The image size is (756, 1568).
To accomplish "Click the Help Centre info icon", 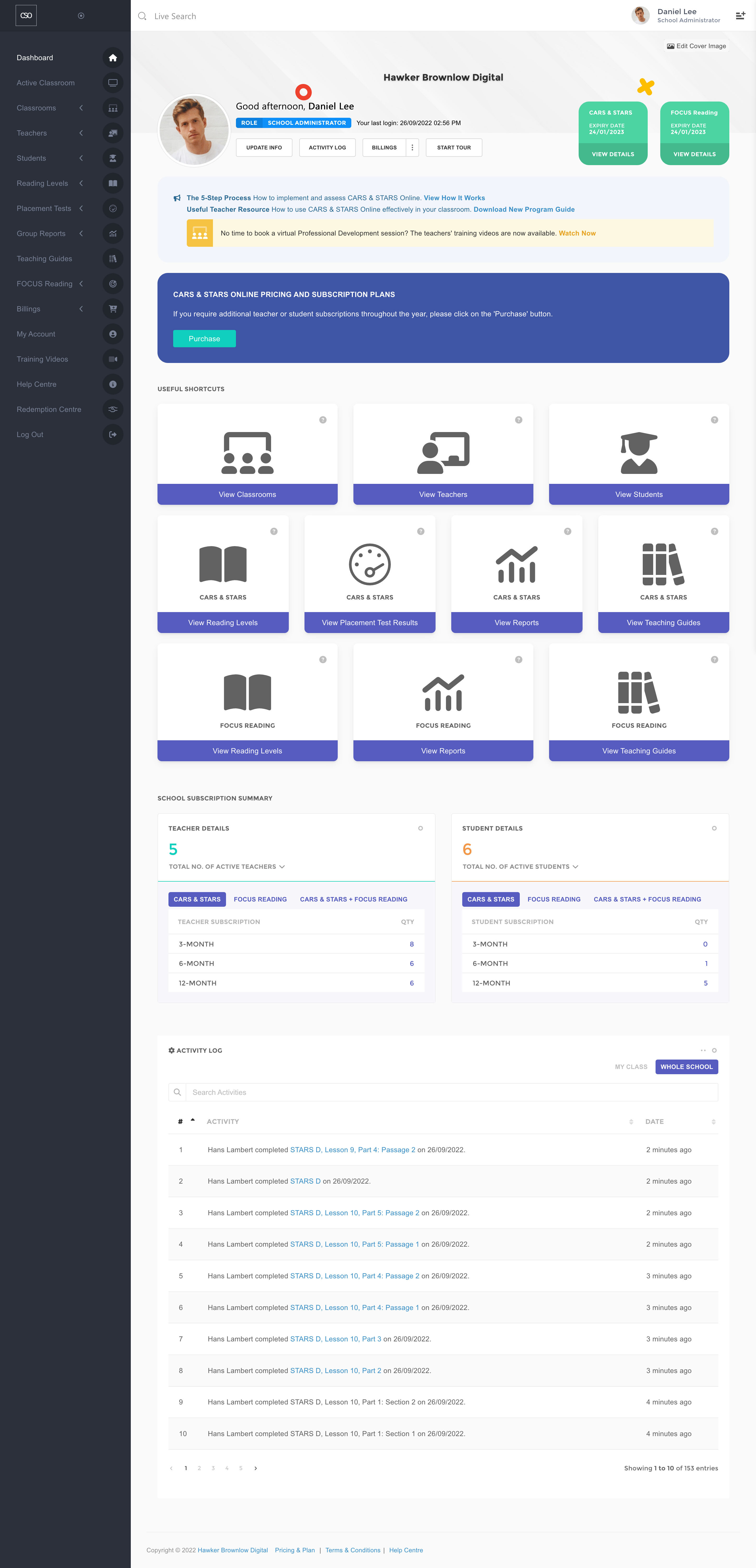I will pyautogui.click(x=112, y=384).
